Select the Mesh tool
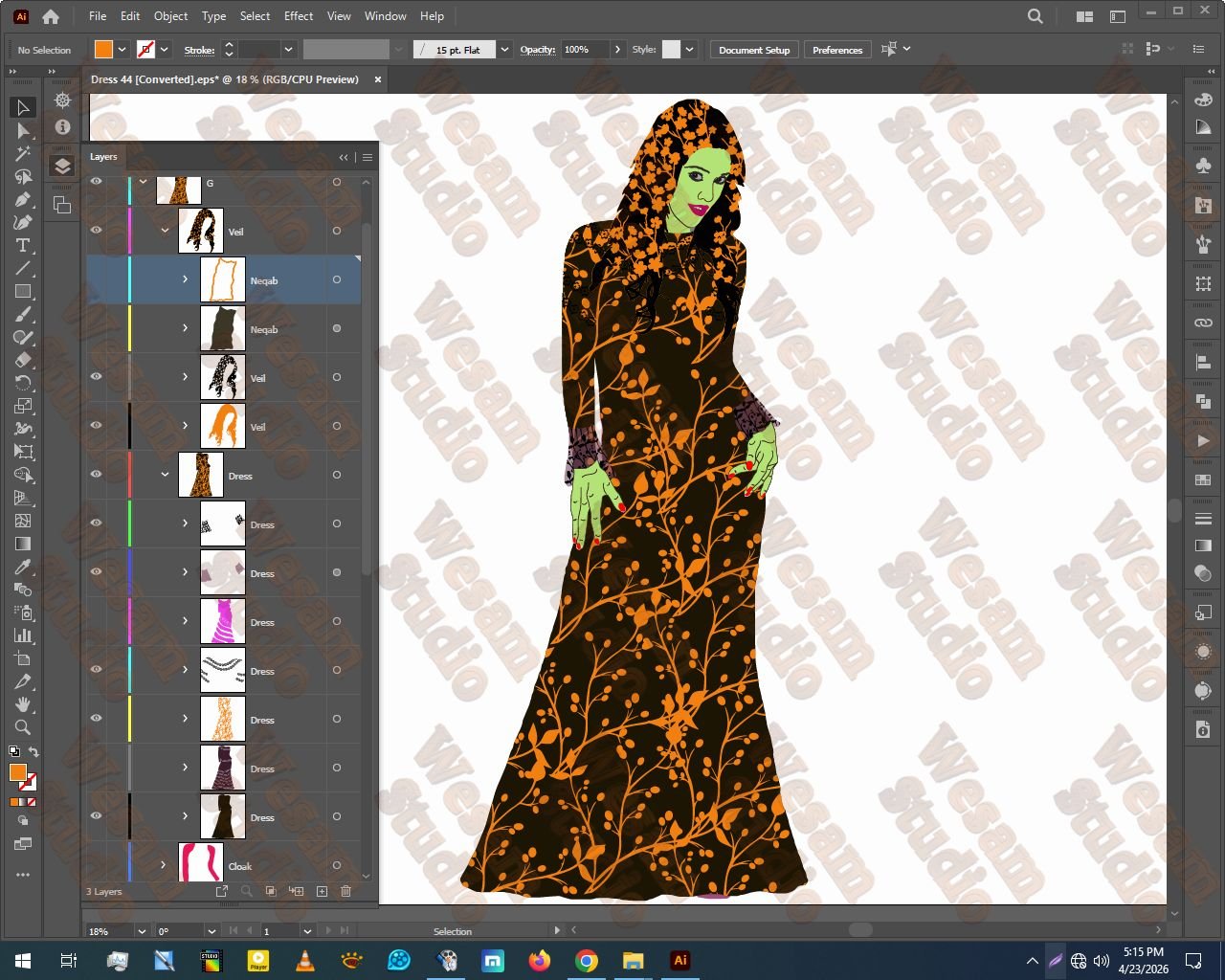The height and width of the screenshot is (980, 1225). click(x=23, y=521)
